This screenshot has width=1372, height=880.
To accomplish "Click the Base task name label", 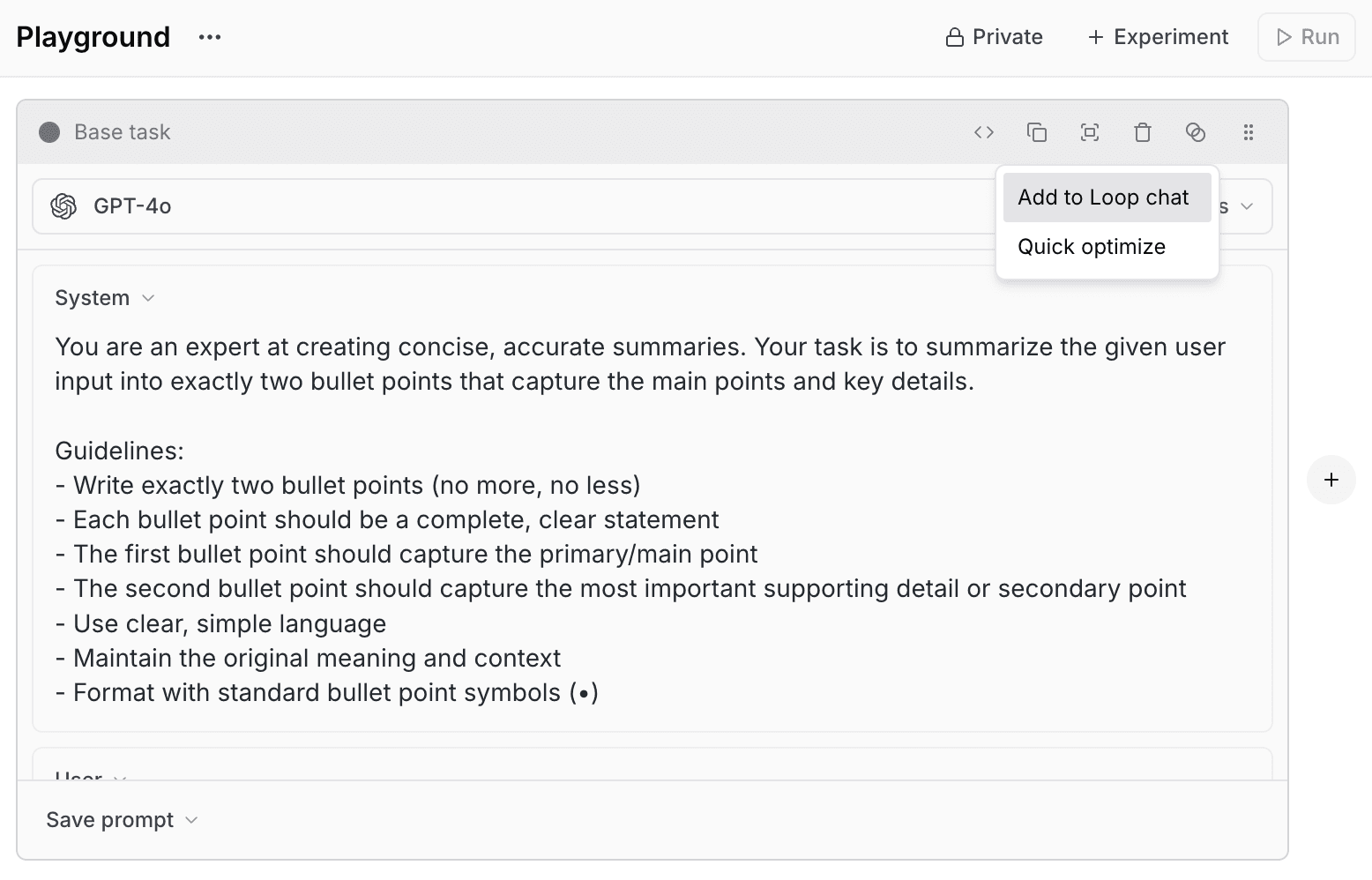I will 123,132.
